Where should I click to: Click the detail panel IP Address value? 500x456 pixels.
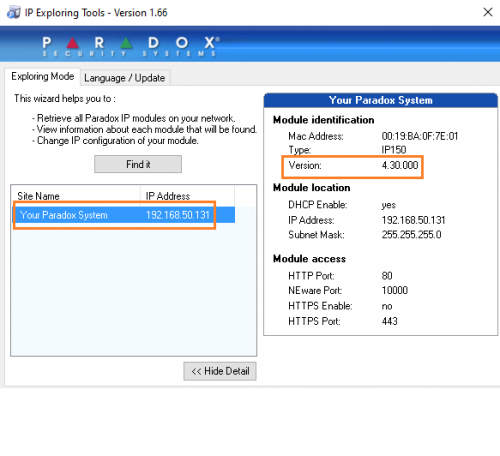point(413,220)
